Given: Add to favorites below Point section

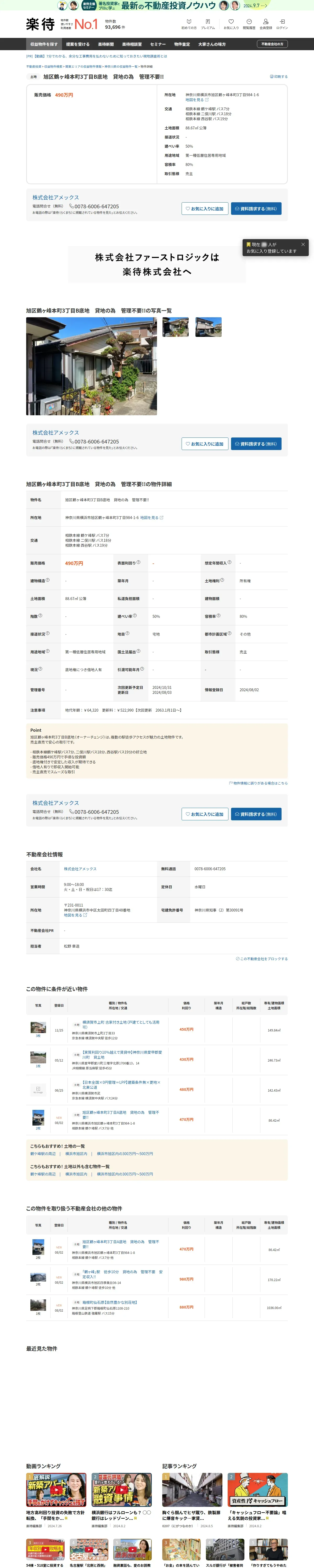Looking at the screenshot, I should (205, 814).
